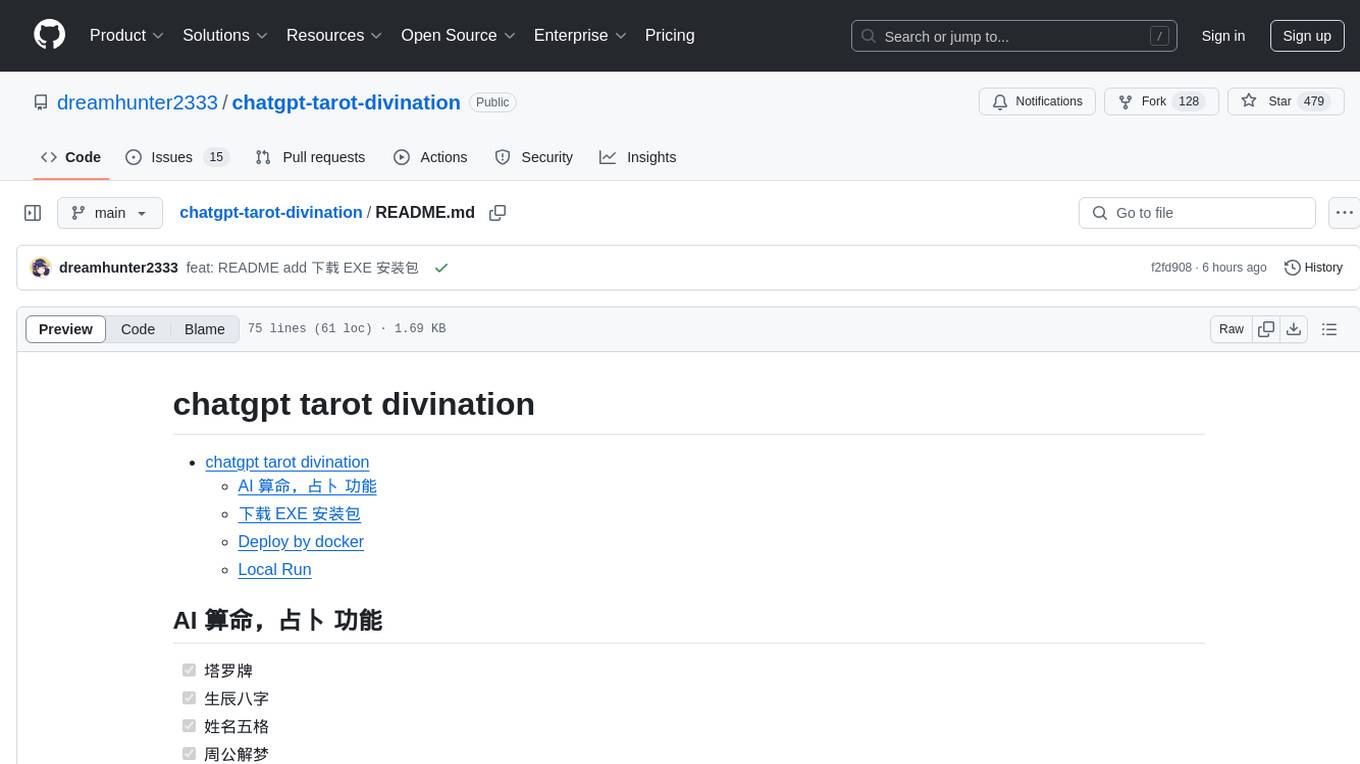Screen dimensions: 1360x764
Task: Open the Raw file view
Action: pyautogui.click(x=1231, y=329)
